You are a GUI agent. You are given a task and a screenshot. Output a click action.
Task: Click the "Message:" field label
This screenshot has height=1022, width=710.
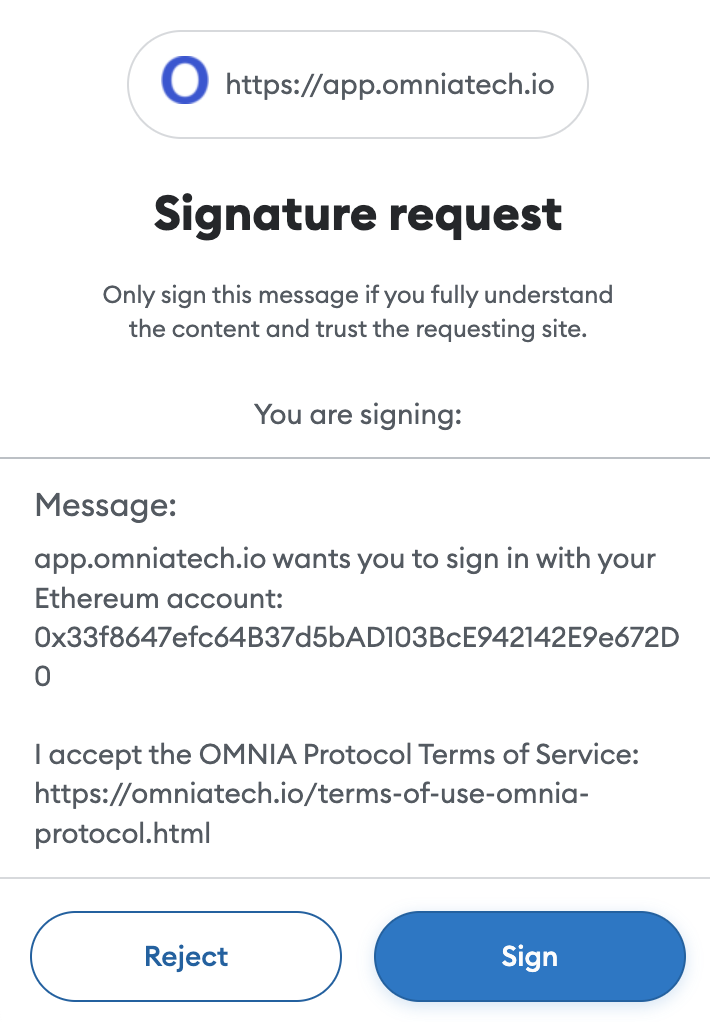(x=106, y=505)
